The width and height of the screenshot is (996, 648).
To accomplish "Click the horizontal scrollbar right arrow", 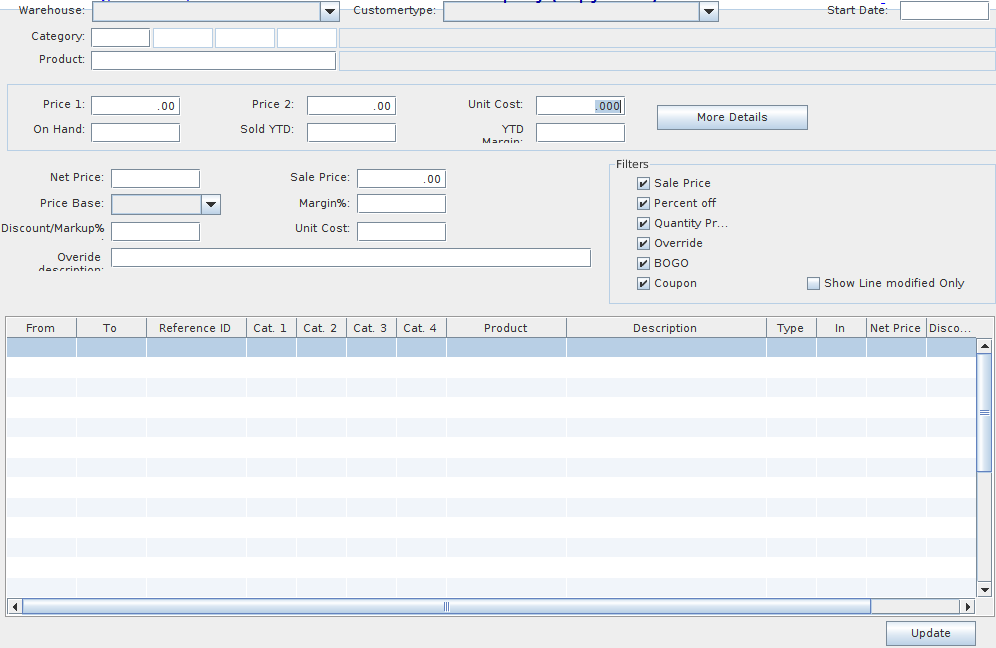I will pos(966,606).
